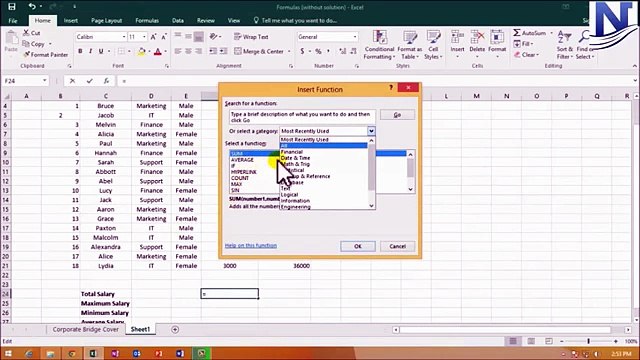Image resolution: width=640 pixels, height=360 pixels.
Task: Click the Fill down command
Action: tap(524, 44)
